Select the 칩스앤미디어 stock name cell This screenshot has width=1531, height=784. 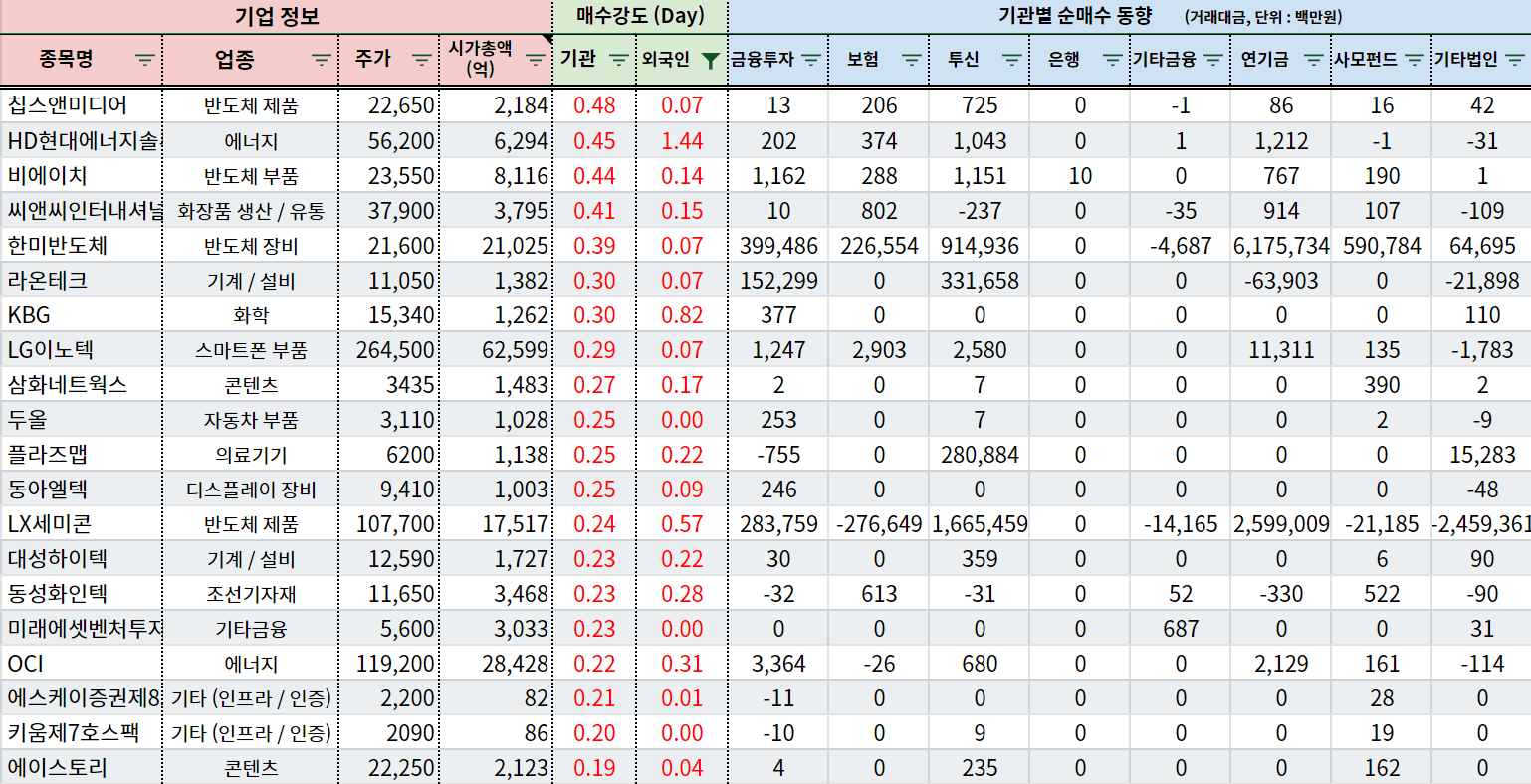click(x=81, y=105)
